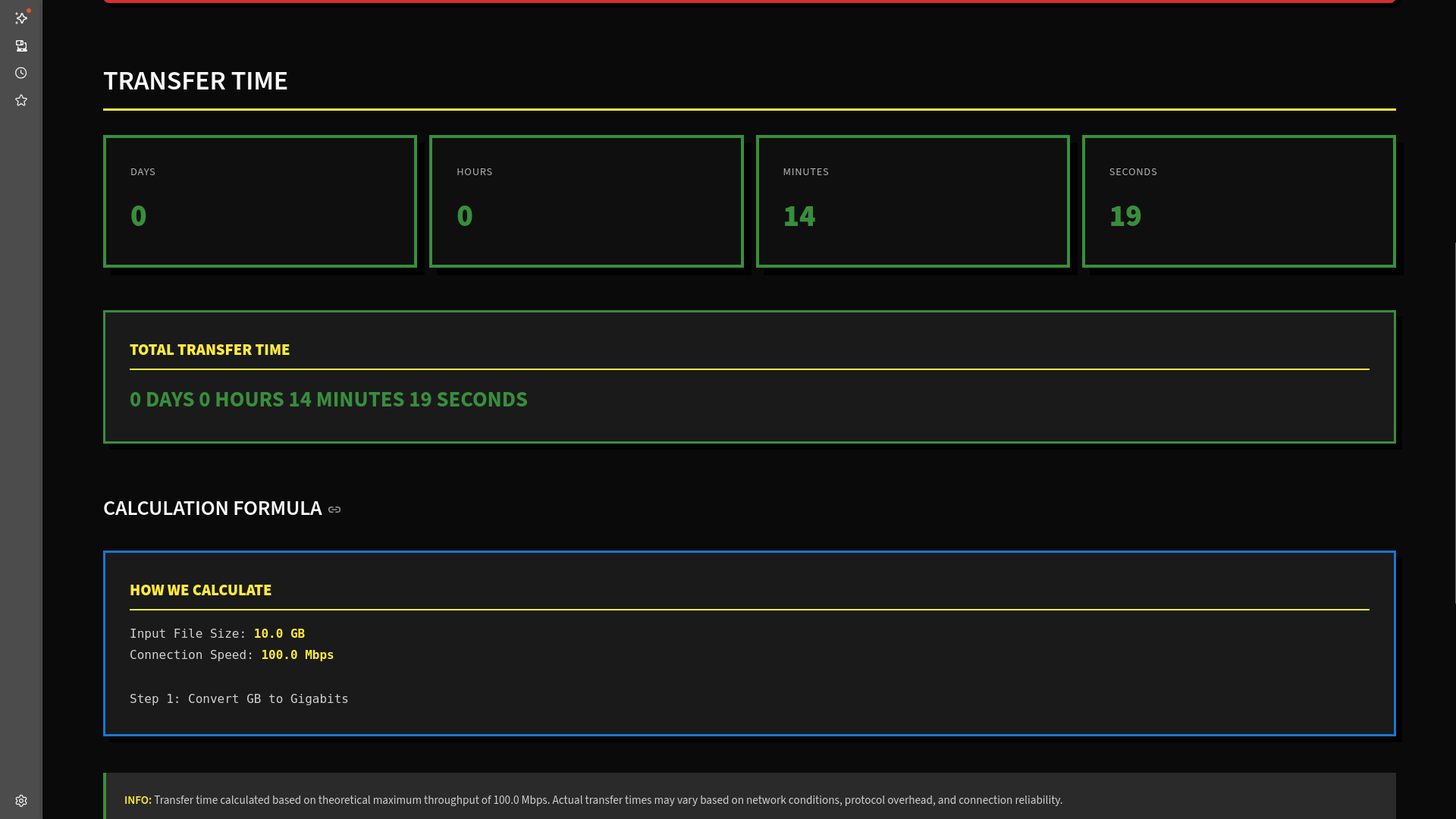Viewport: 1456px width, 819px height.
Task: Click the Total Transfer Time panel
Action: pos(749,376)
